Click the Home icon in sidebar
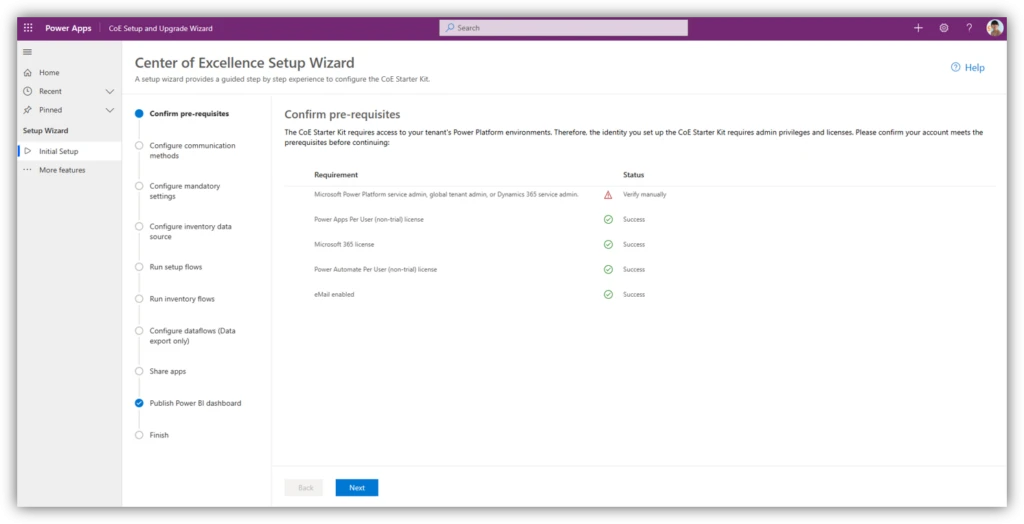Screen dimensions: 1024x524 point(27,73)
